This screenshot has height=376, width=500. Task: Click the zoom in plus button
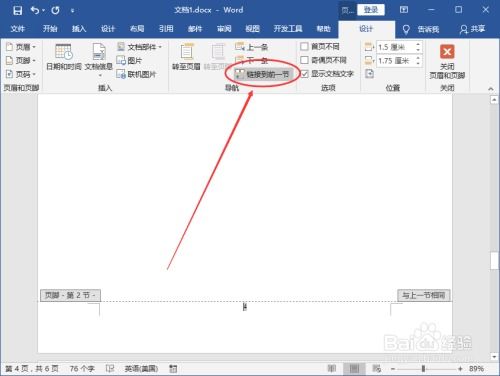460,369
